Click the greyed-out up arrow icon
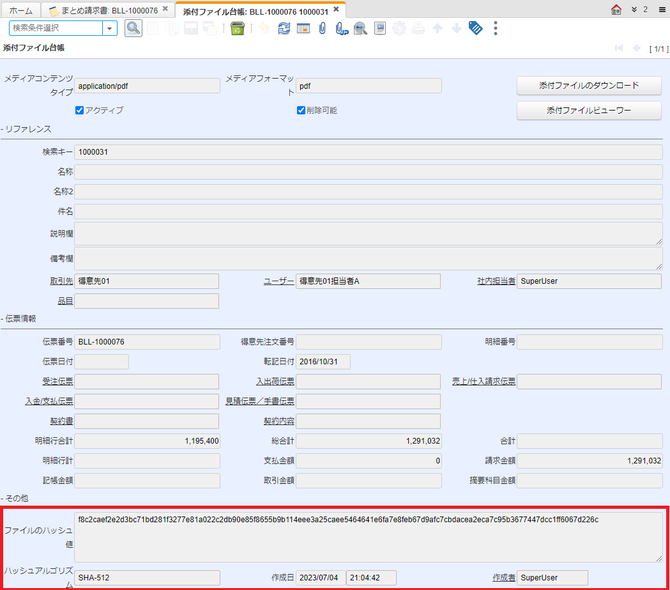 pos(437,28)
